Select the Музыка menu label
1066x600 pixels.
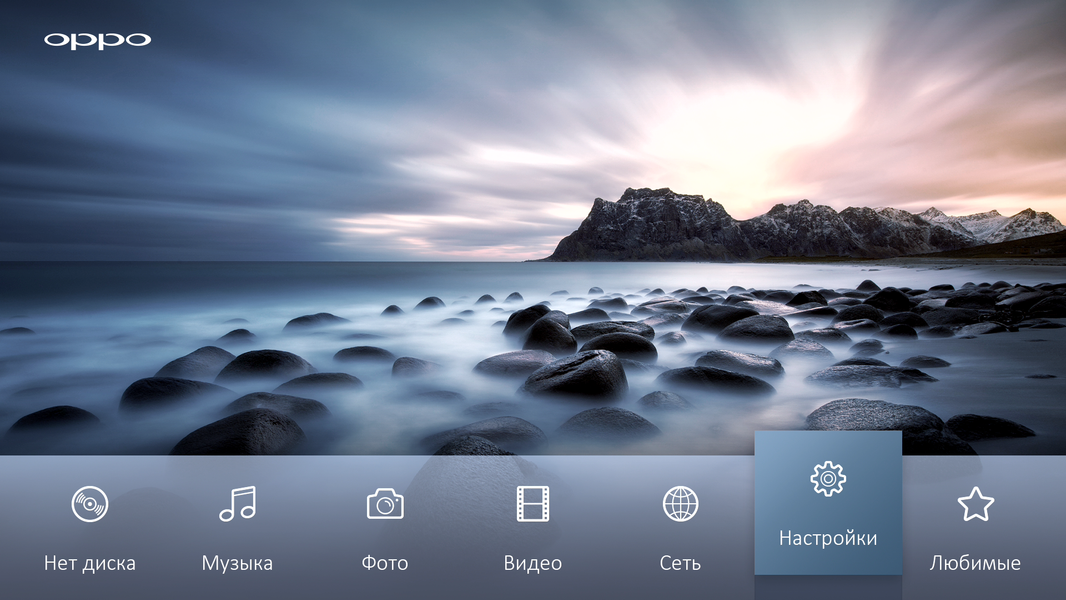(237, 563)
